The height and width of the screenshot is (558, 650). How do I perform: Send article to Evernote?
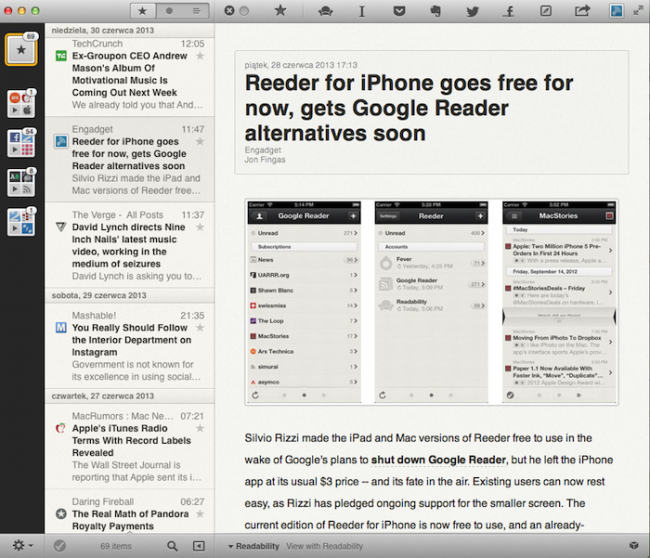435,11
